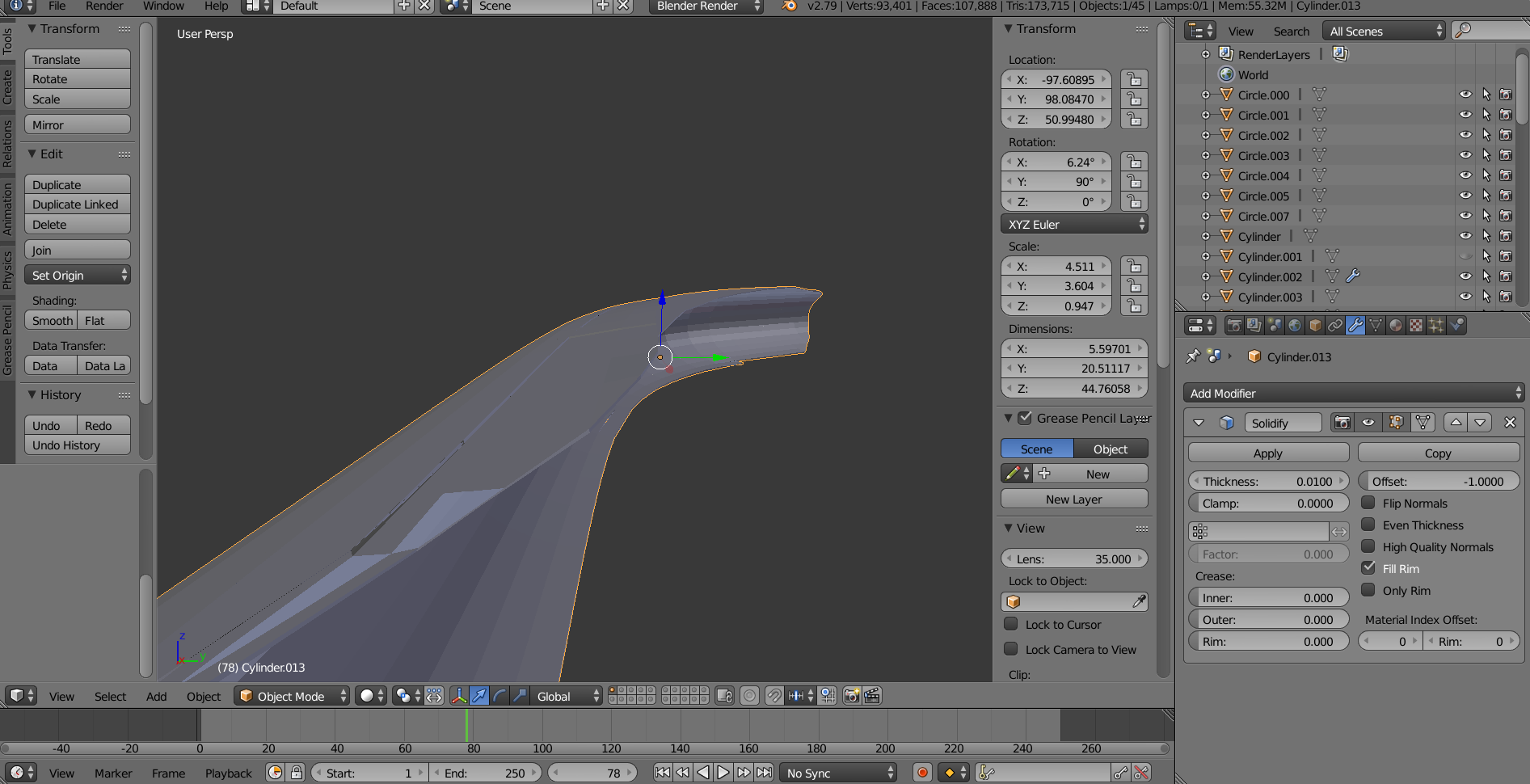Open the XYZ Euler rotation mode dropdown
This screenshot has height=784, width=1530.
pos(1074,224)
